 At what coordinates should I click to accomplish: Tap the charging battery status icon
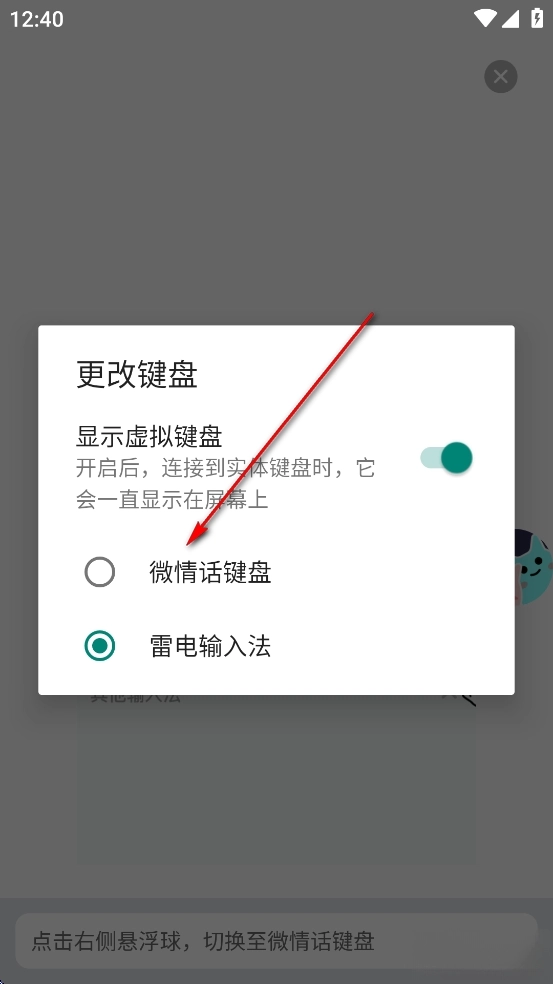pyautogui.click(x=537, y=18)
